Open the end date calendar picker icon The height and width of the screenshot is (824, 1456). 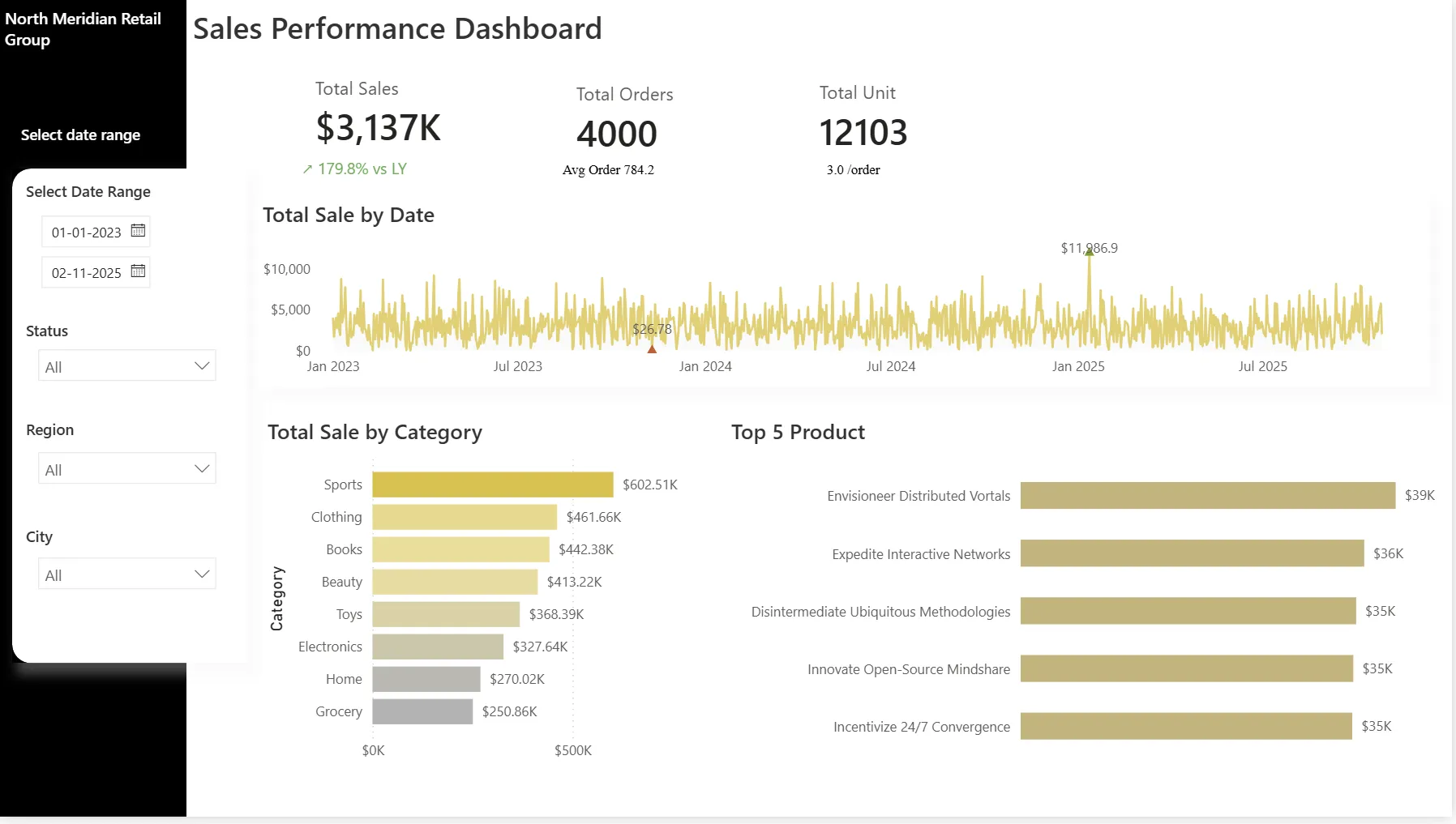[138, 271]
